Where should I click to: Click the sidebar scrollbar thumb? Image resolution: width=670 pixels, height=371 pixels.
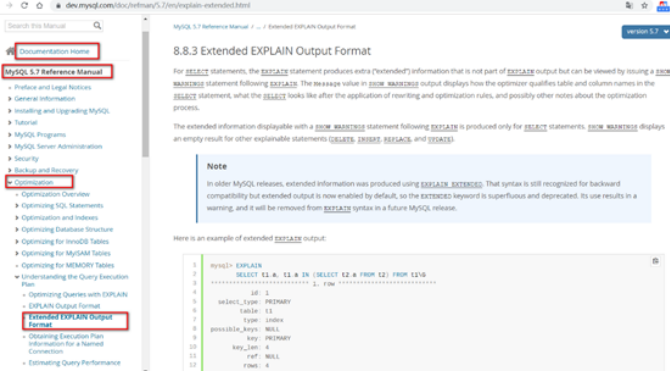point(146,94)
